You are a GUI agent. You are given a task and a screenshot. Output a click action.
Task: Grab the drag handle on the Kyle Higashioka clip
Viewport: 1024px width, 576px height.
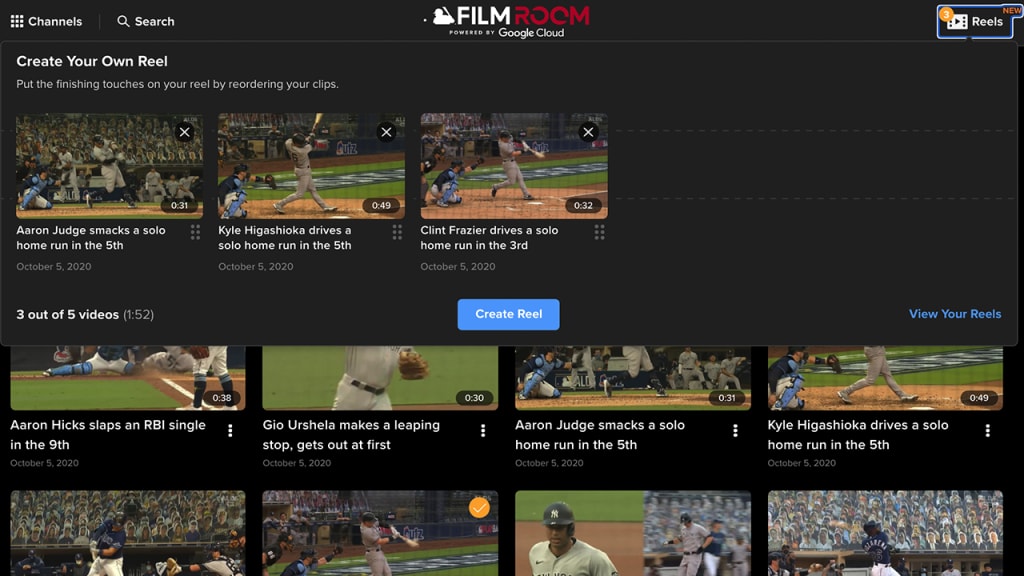point(395,232)
